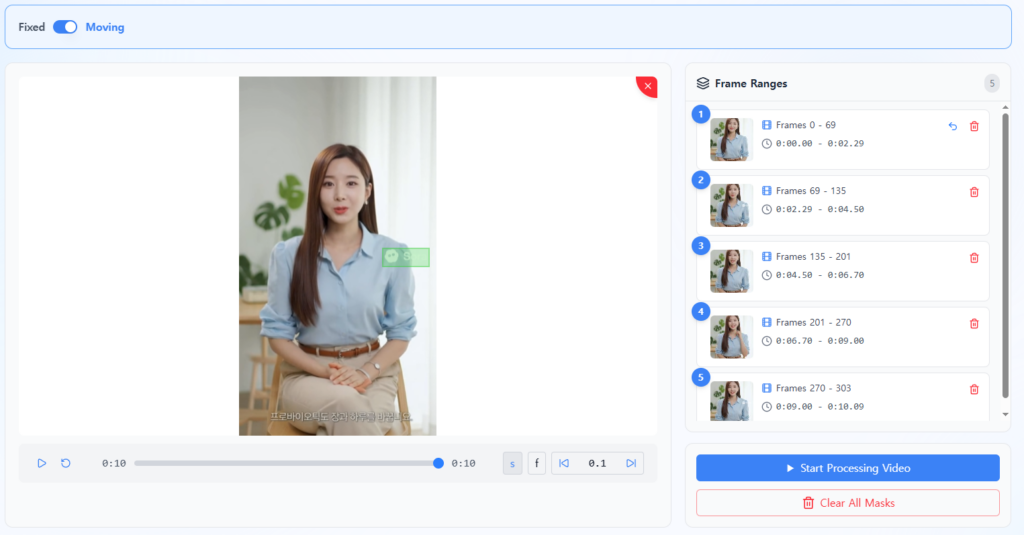Click the video timeline seek slider

[286, 463]
